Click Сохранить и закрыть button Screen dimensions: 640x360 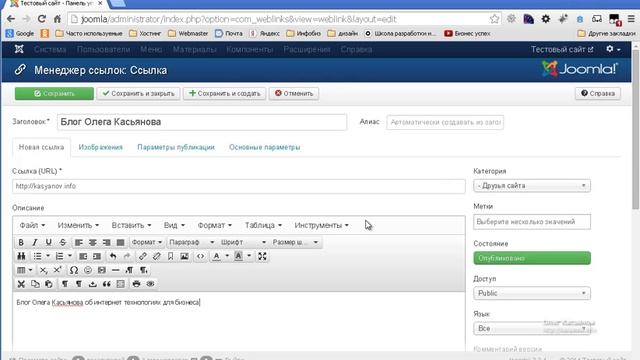138,93
